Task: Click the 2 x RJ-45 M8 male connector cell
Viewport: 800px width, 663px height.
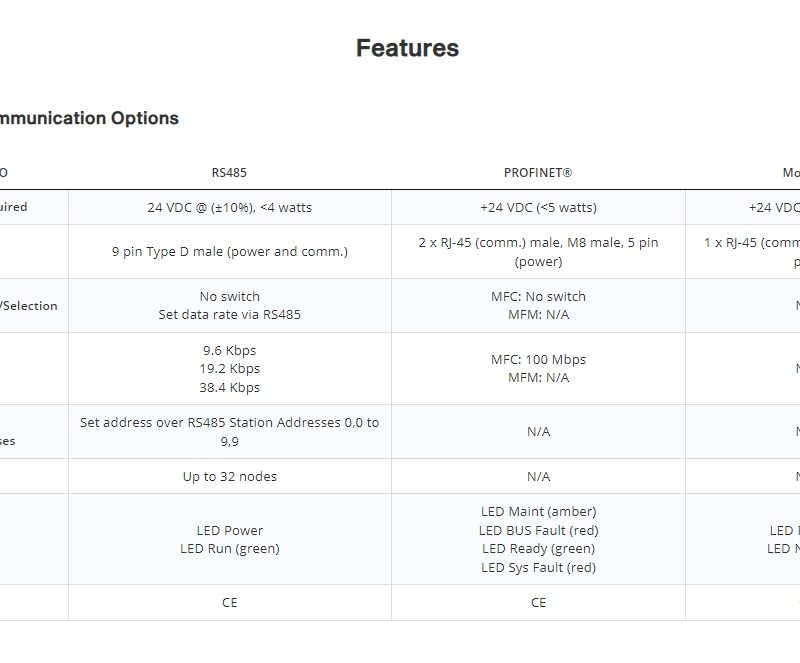Action: tap(538, 251)
